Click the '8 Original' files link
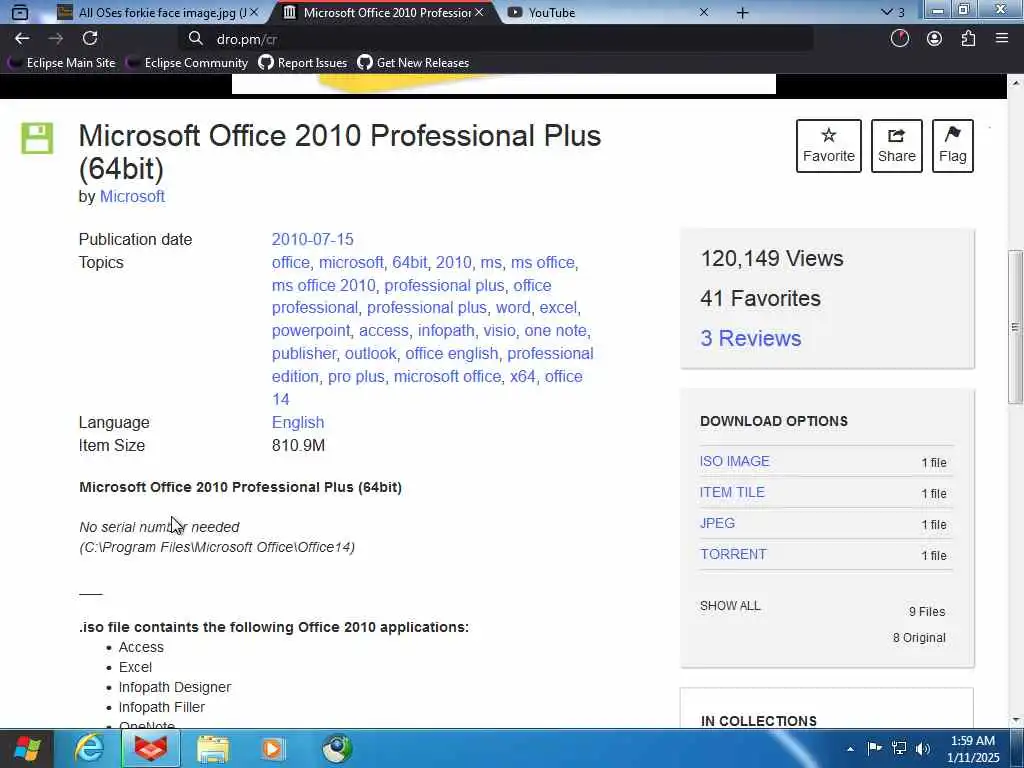 coord(919,637)
